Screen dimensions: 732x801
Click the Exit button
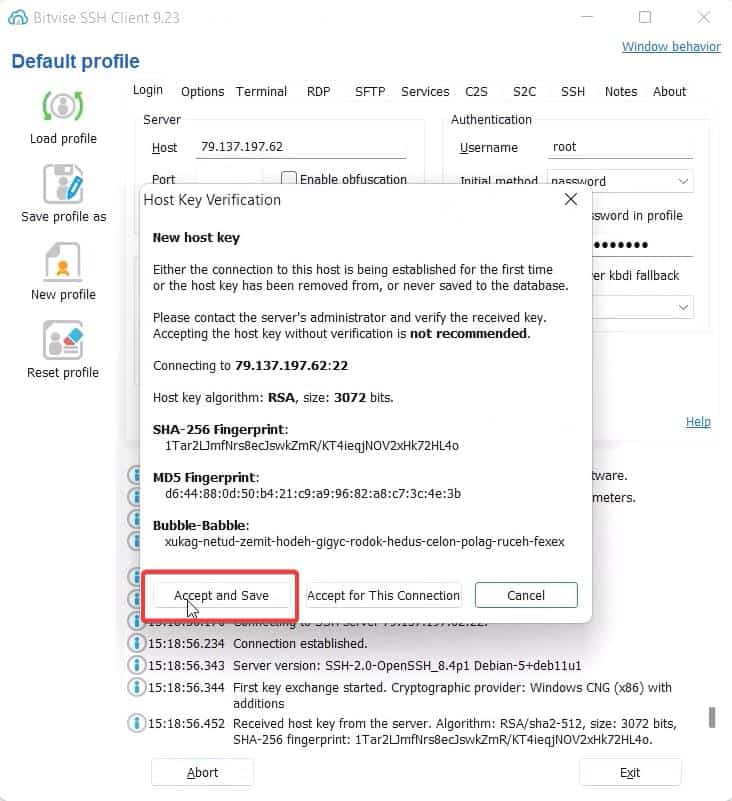630,772
